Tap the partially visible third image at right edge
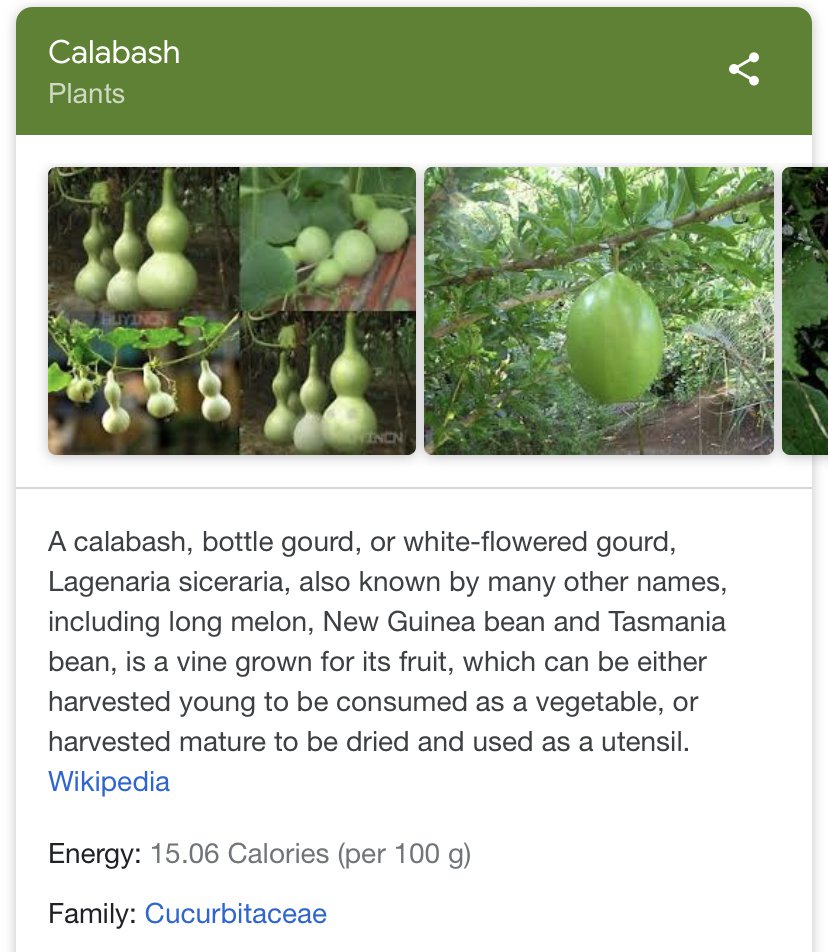This screenshot has width=828, height=952. coord(806,311)
